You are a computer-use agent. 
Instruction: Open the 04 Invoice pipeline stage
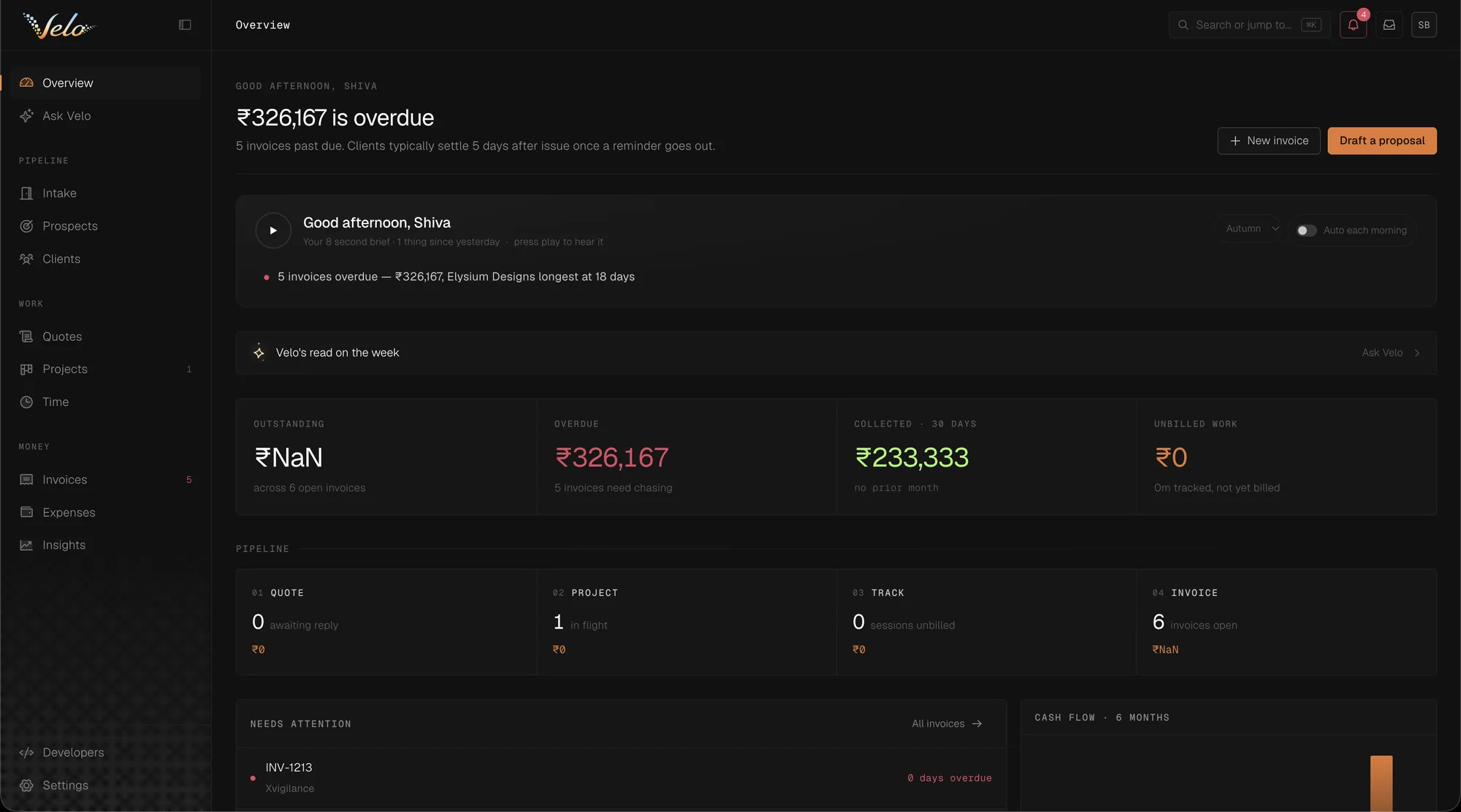[1286, 622]
